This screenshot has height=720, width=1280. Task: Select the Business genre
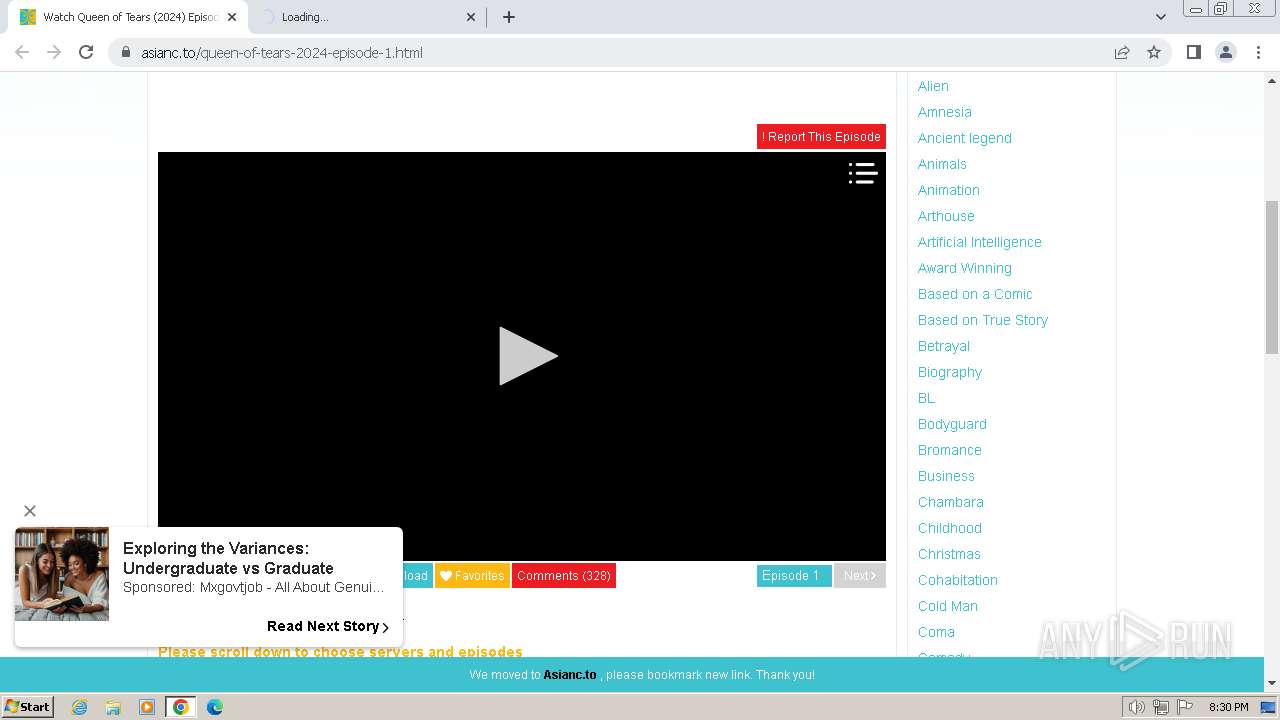tap(946, 476)
